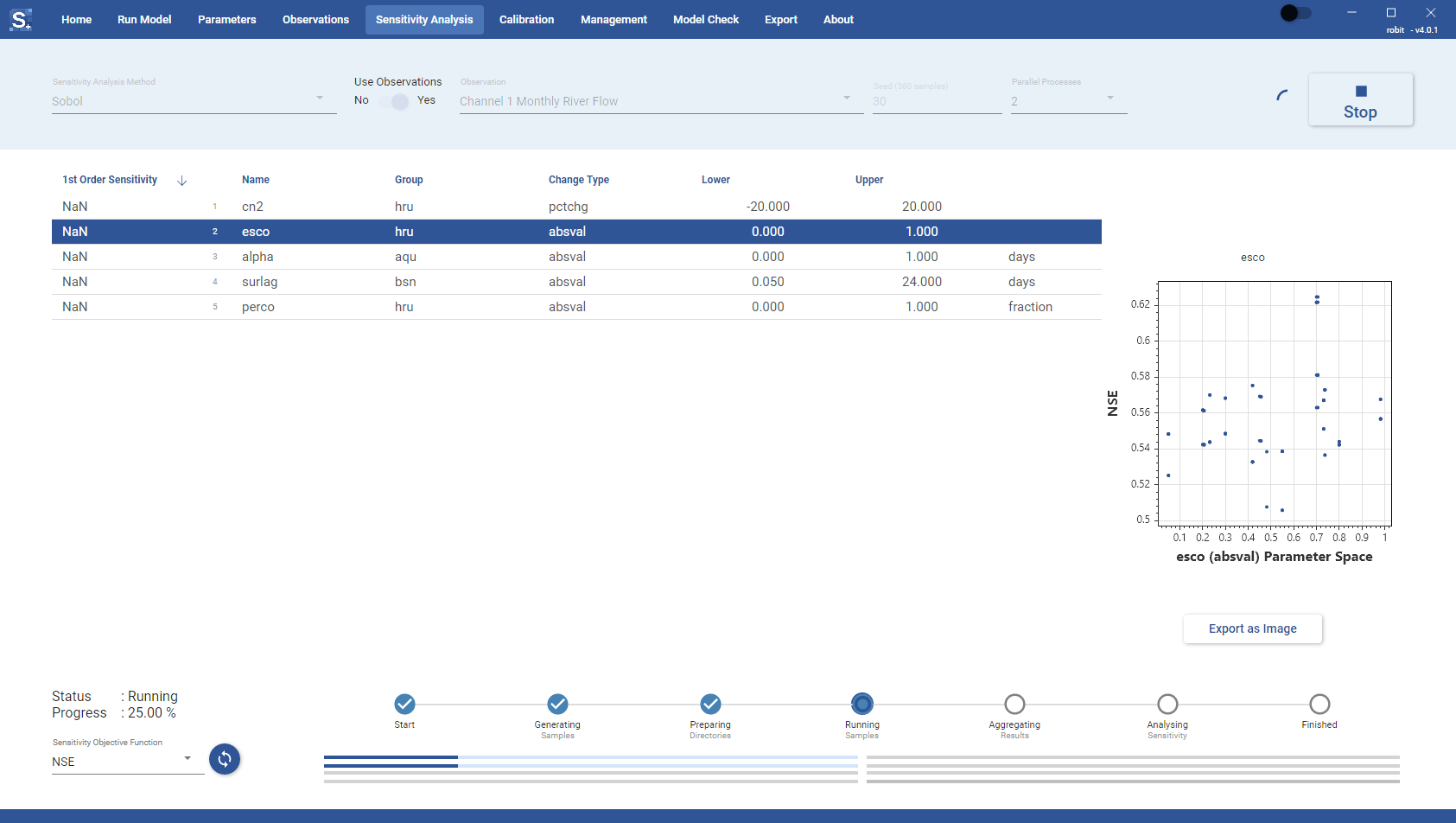Select the cn2 parameter row

576,207
